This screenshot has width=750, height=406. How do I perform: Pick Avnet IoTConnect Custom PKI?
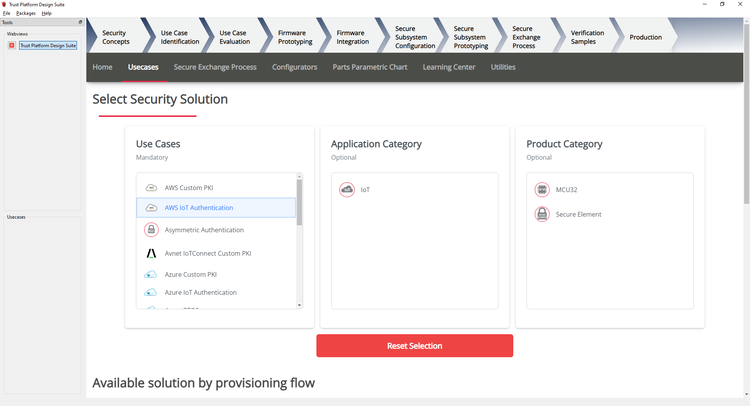(216, 253)
